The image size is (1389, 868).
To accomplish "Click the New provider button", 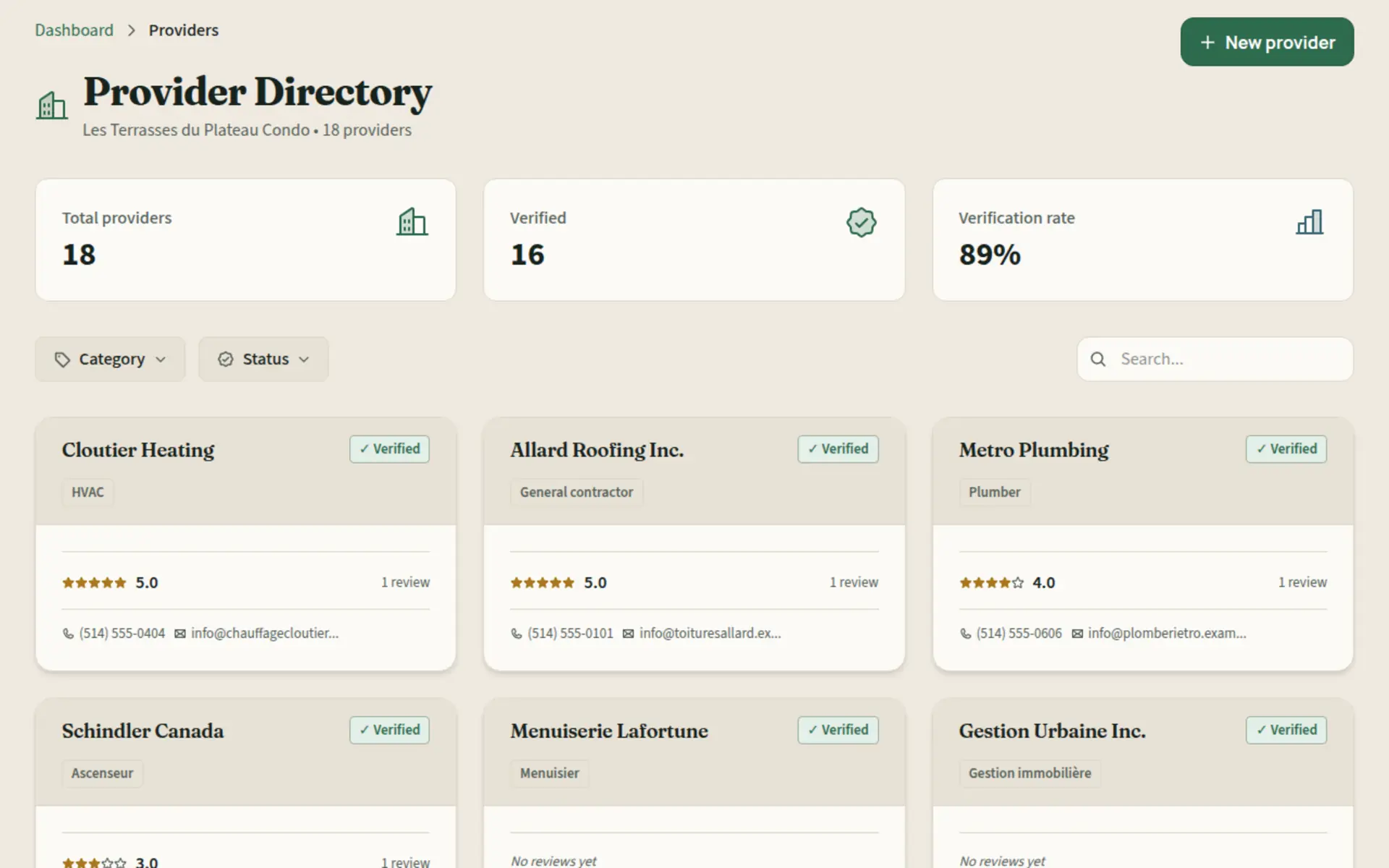I will coord(1267,42).
